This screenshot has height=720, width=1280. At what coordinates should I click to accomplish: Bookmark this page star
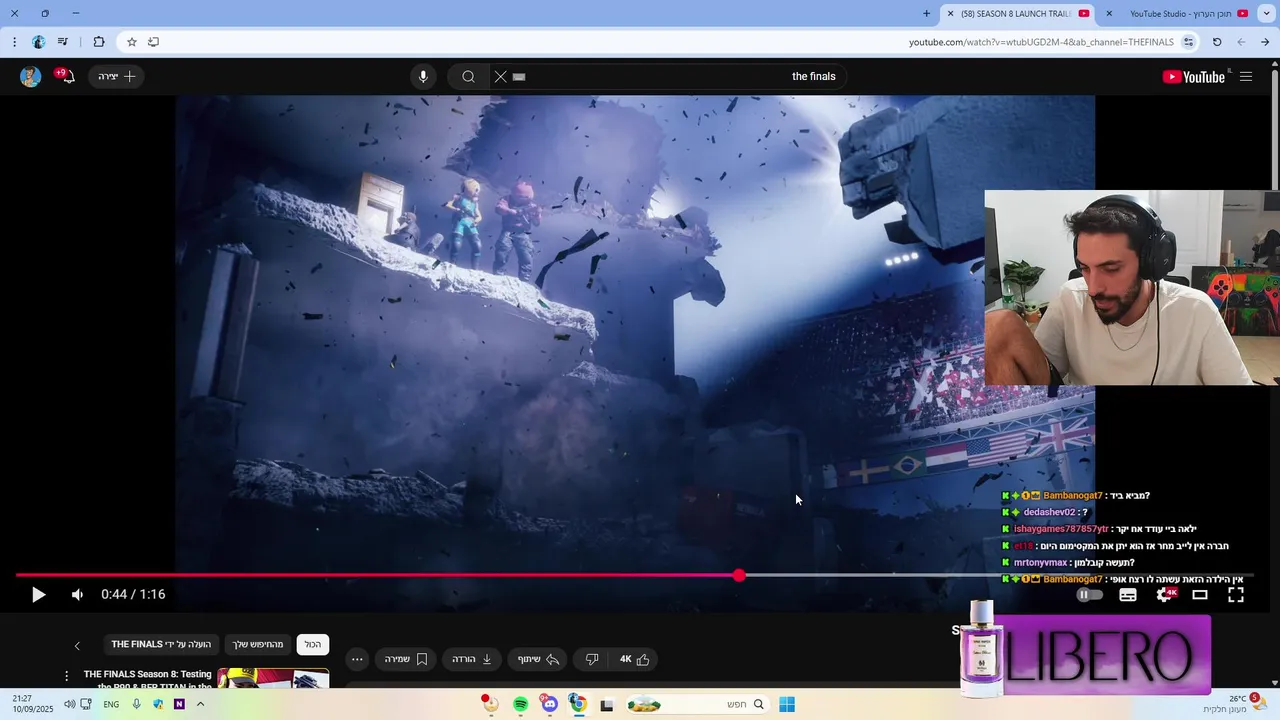[x=132, y=42]
